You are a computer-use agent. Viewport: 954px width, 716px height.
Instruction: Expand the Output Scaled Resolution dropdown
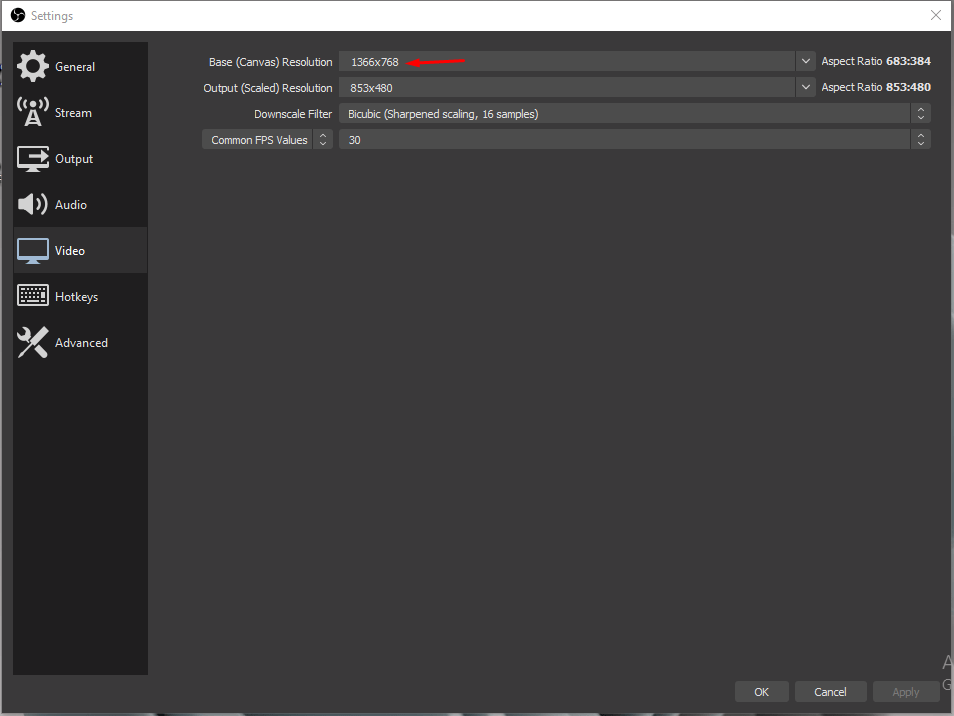click(805, 87)
